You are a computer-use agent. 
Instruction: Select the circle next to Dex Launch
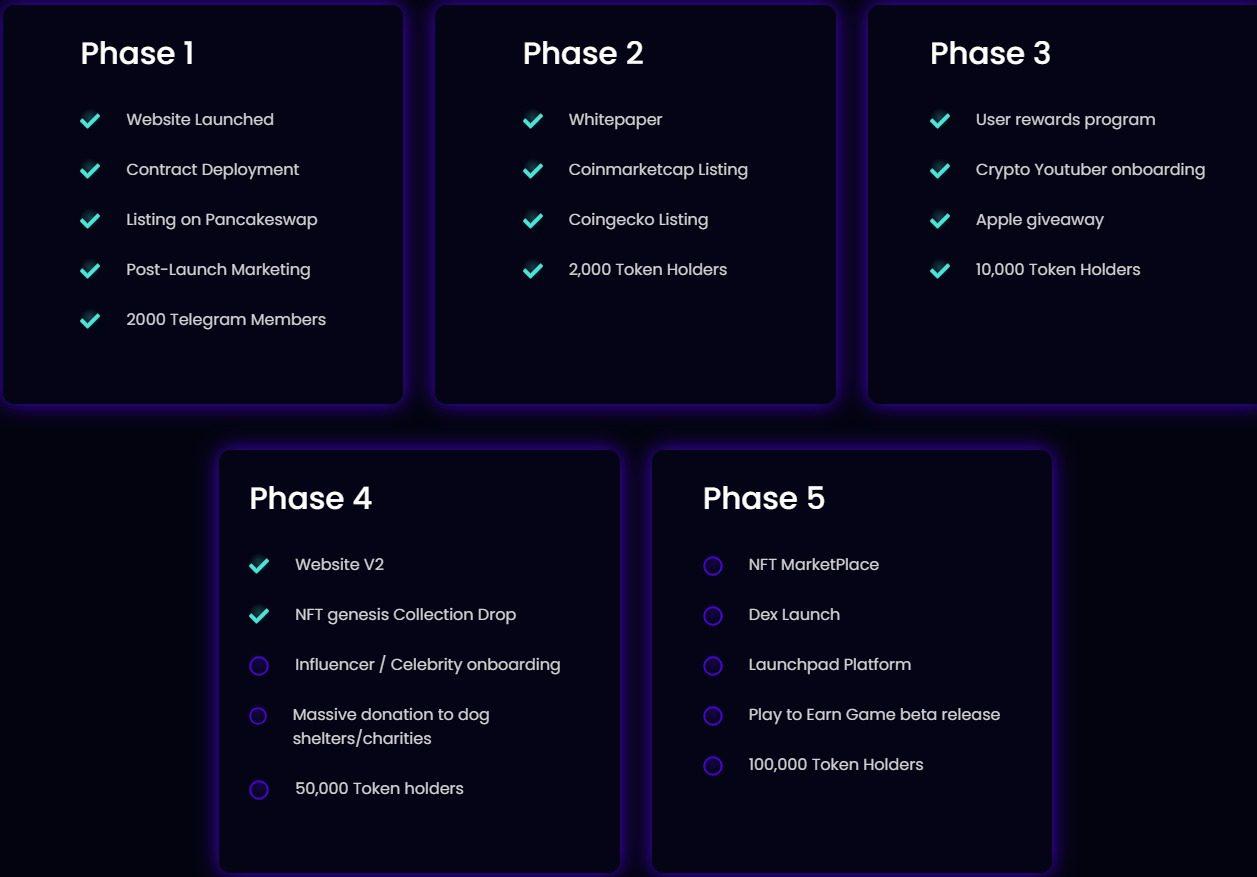713,616
